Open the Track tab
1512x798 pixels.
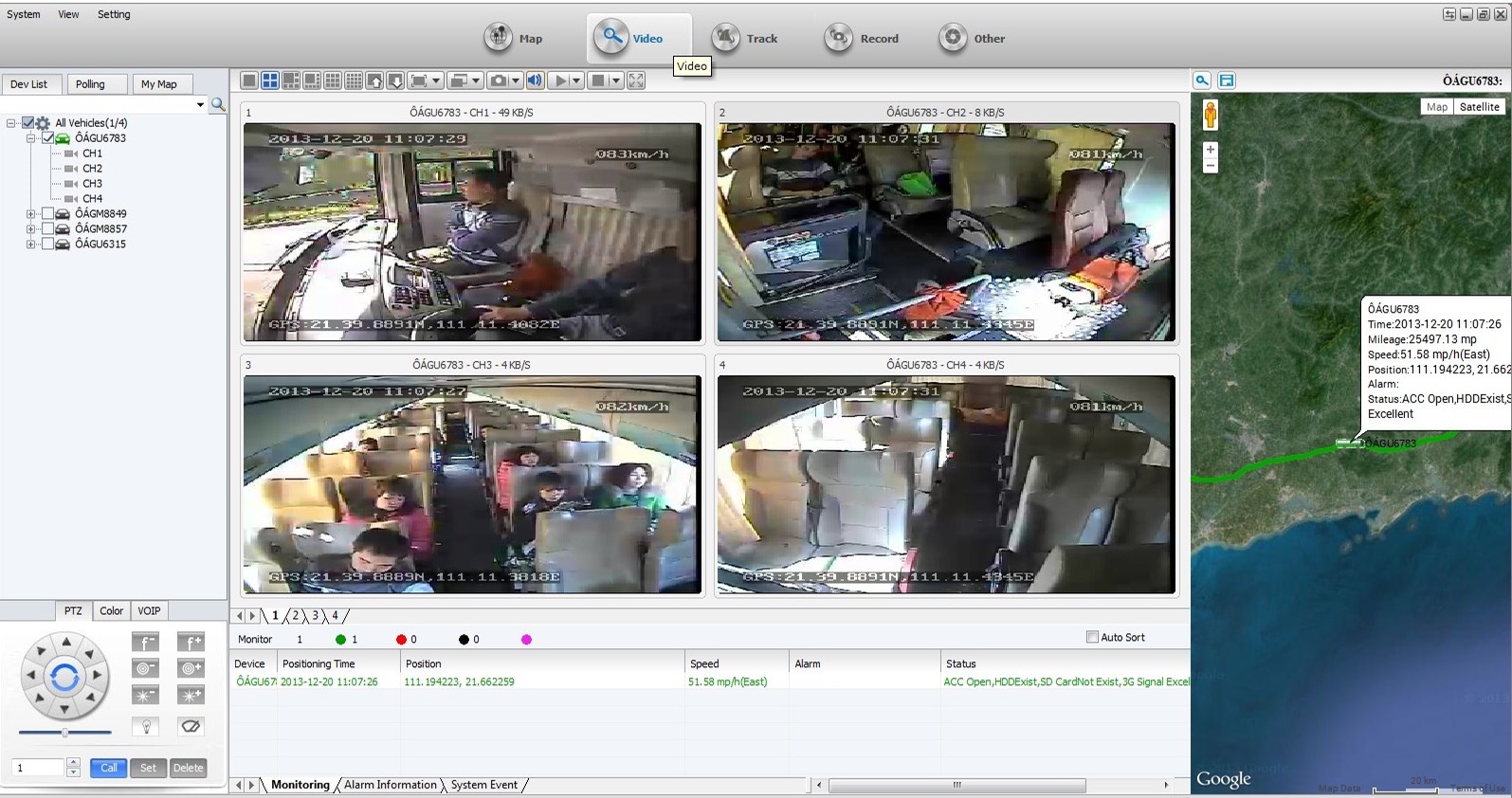point(745,38)
